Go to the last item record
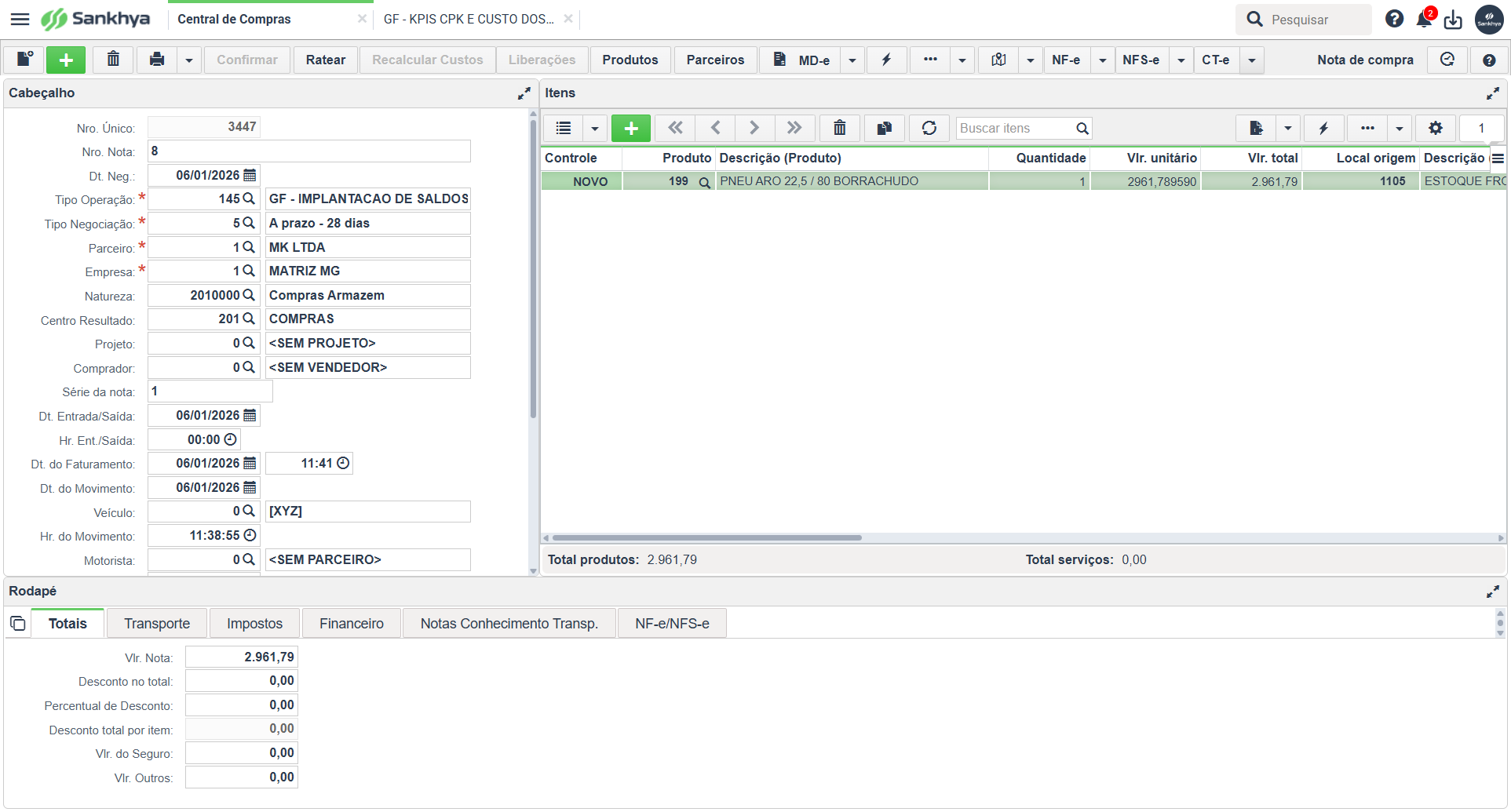 [x=794, y=128]
